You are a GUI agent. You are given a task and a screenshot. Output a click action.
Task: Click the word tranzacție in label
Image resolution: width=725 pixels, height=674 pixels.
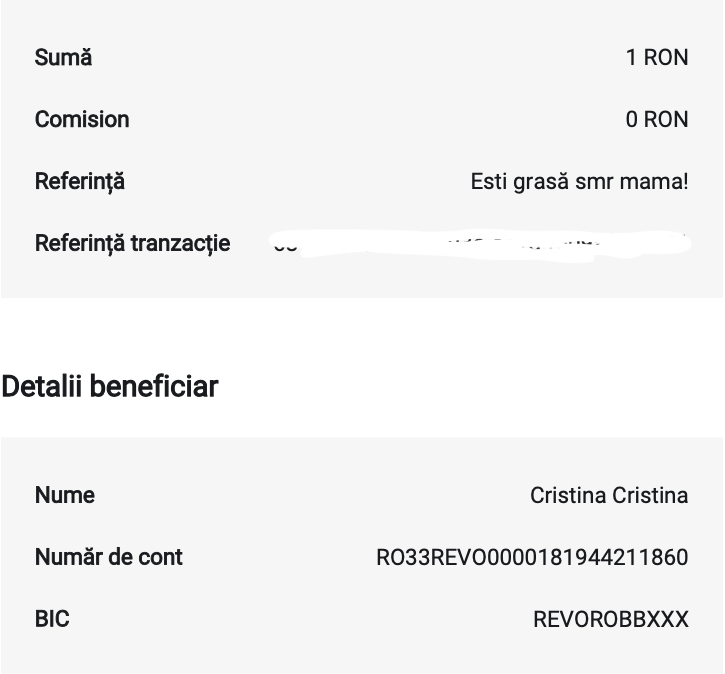[x=181, y=243]
